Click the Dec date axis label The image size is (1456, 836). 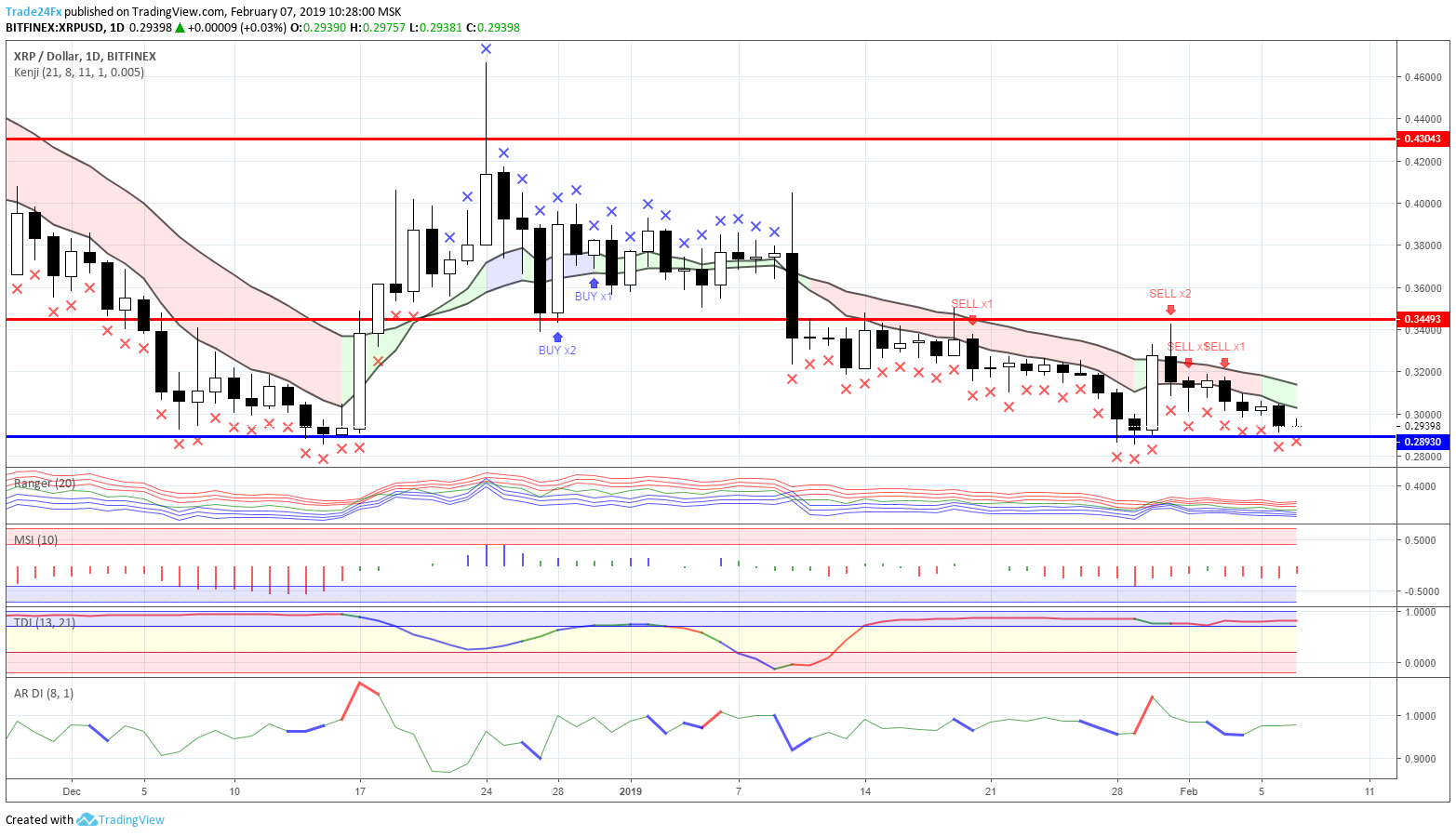coord(72,791)
